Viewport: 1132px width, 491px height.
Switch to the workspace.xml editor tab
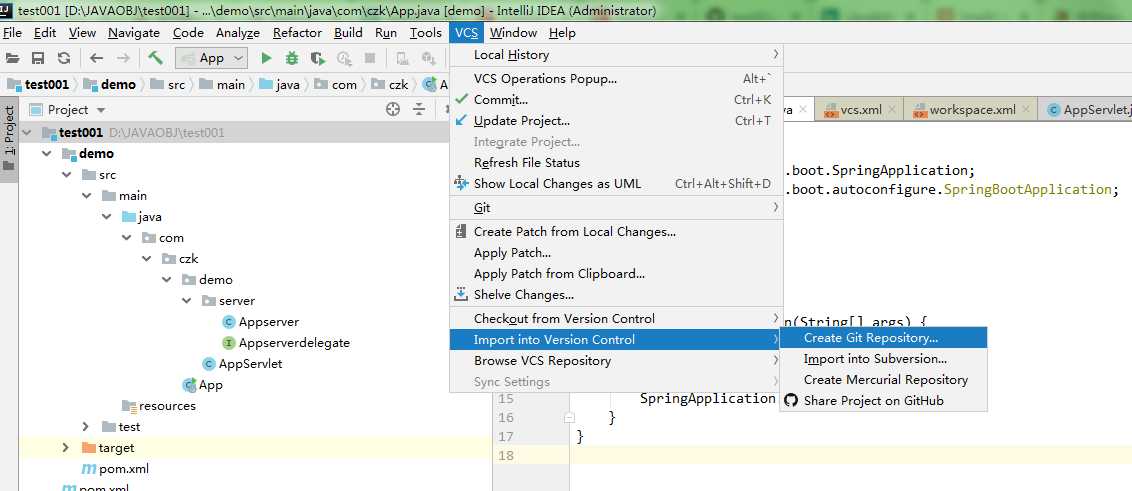point(972,110)
